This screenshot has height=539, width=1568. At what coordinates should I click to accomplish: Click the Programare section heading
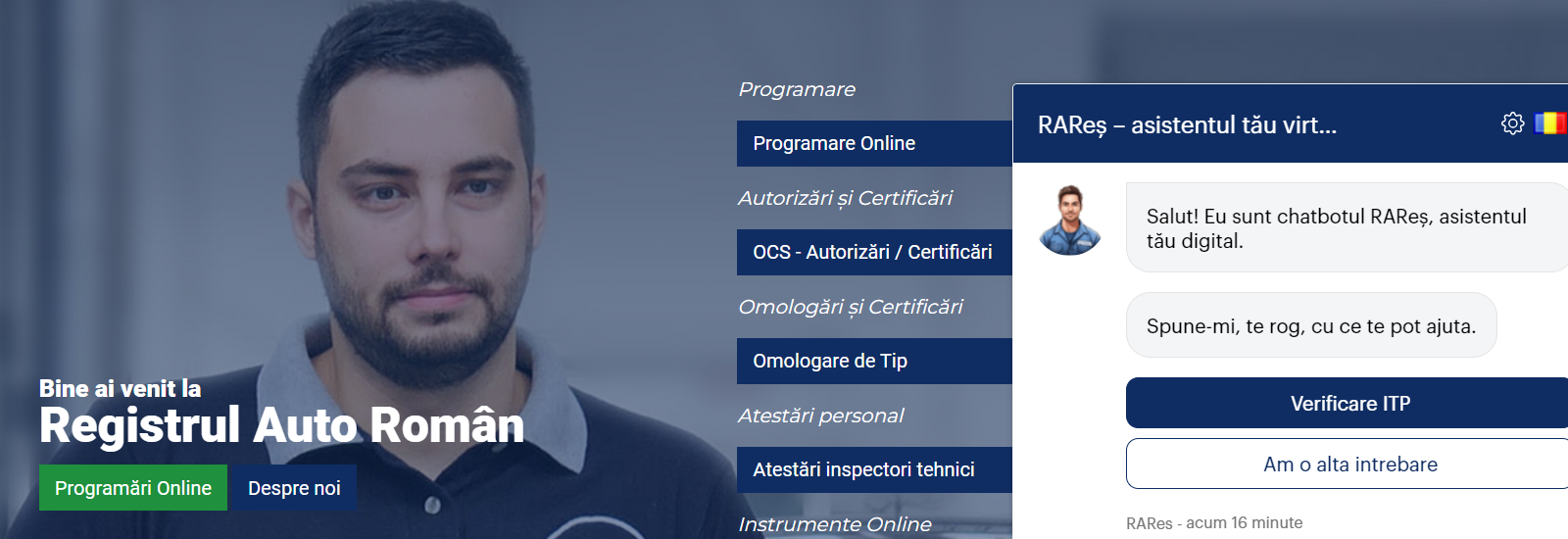pos(797,90)
